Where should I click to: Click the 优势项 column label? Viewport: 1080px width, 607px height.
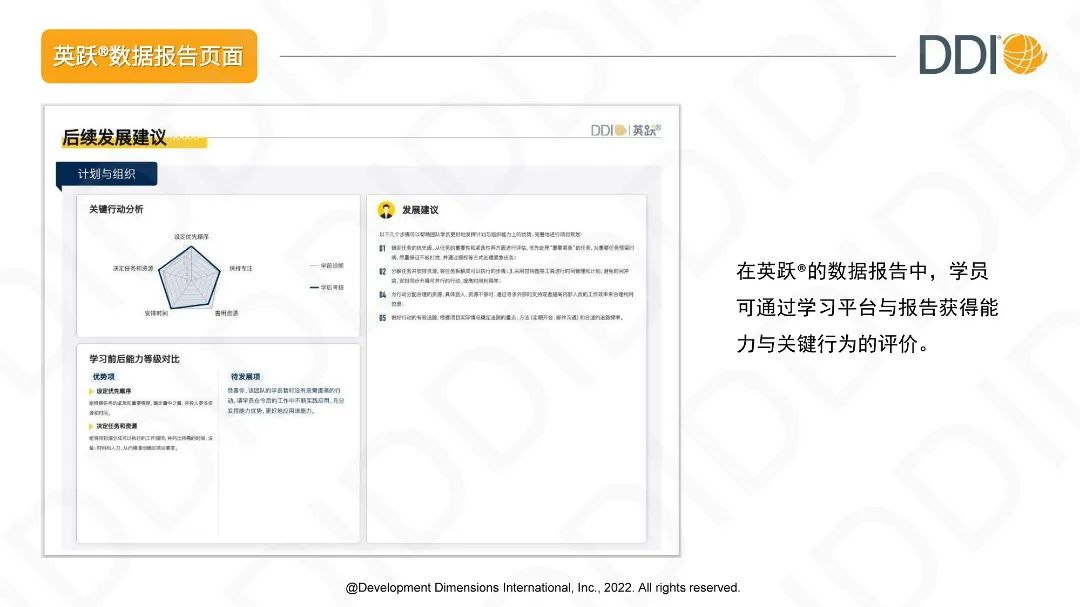[103, 377]
